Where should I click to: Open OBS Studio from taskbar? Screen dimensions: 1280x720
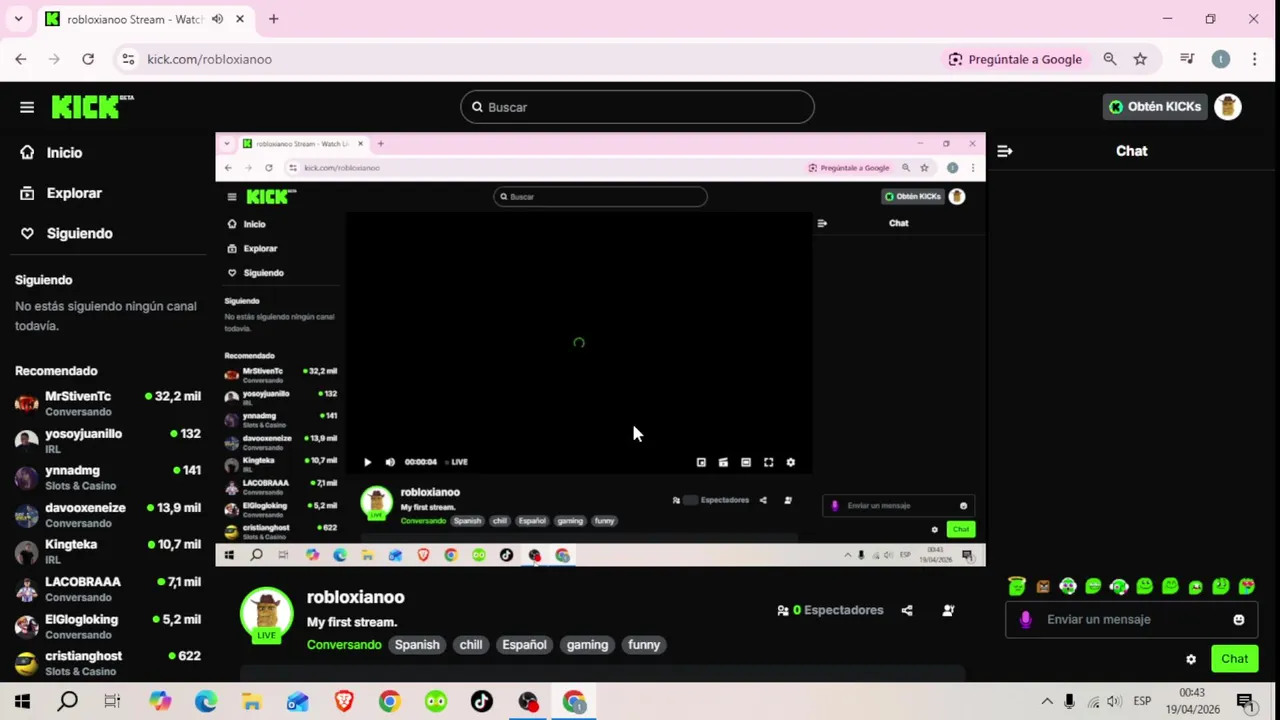click(x=528, y=702)
